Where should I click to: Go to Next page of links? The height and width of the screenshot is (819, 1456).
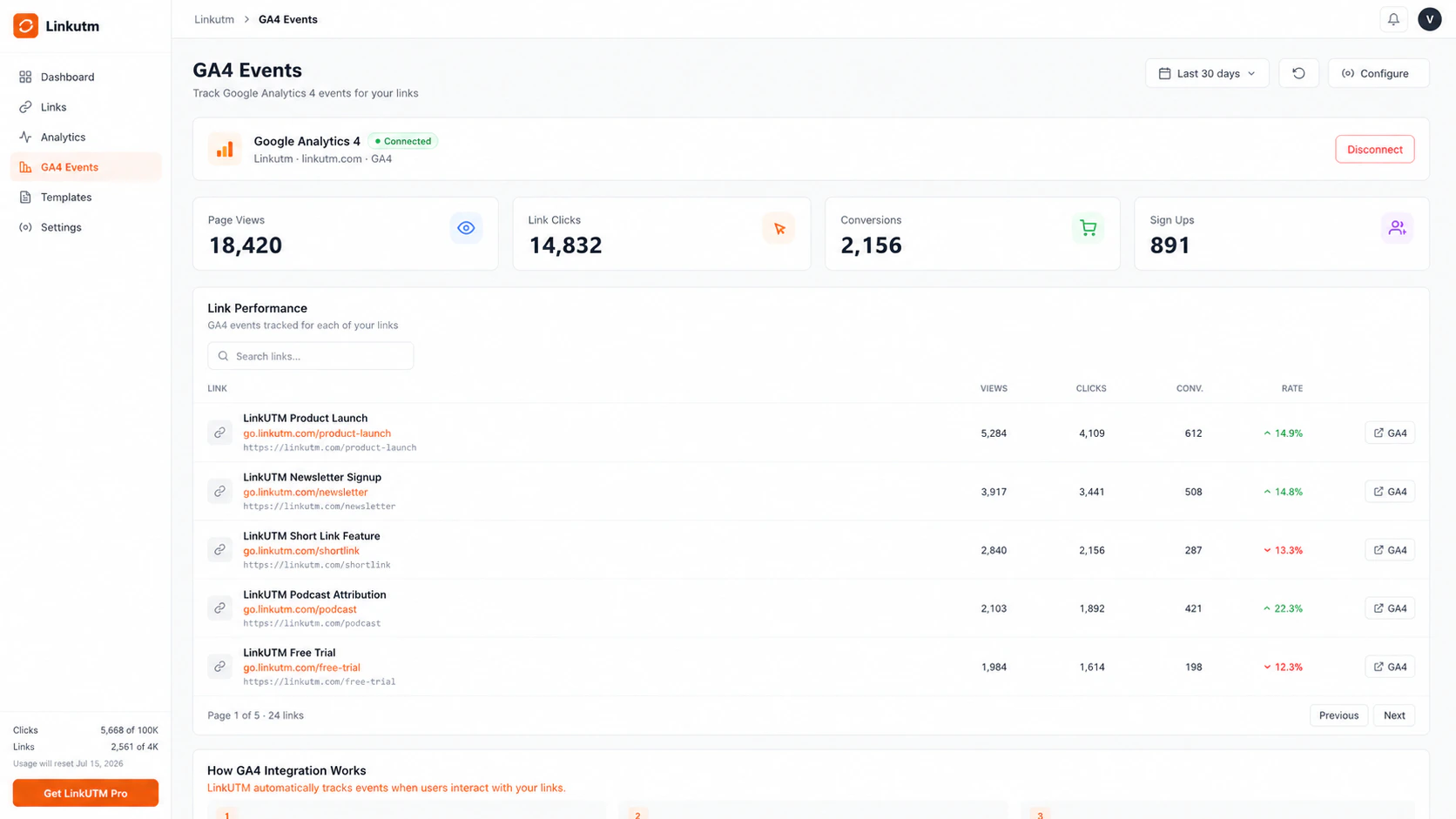coord(1394,715)
